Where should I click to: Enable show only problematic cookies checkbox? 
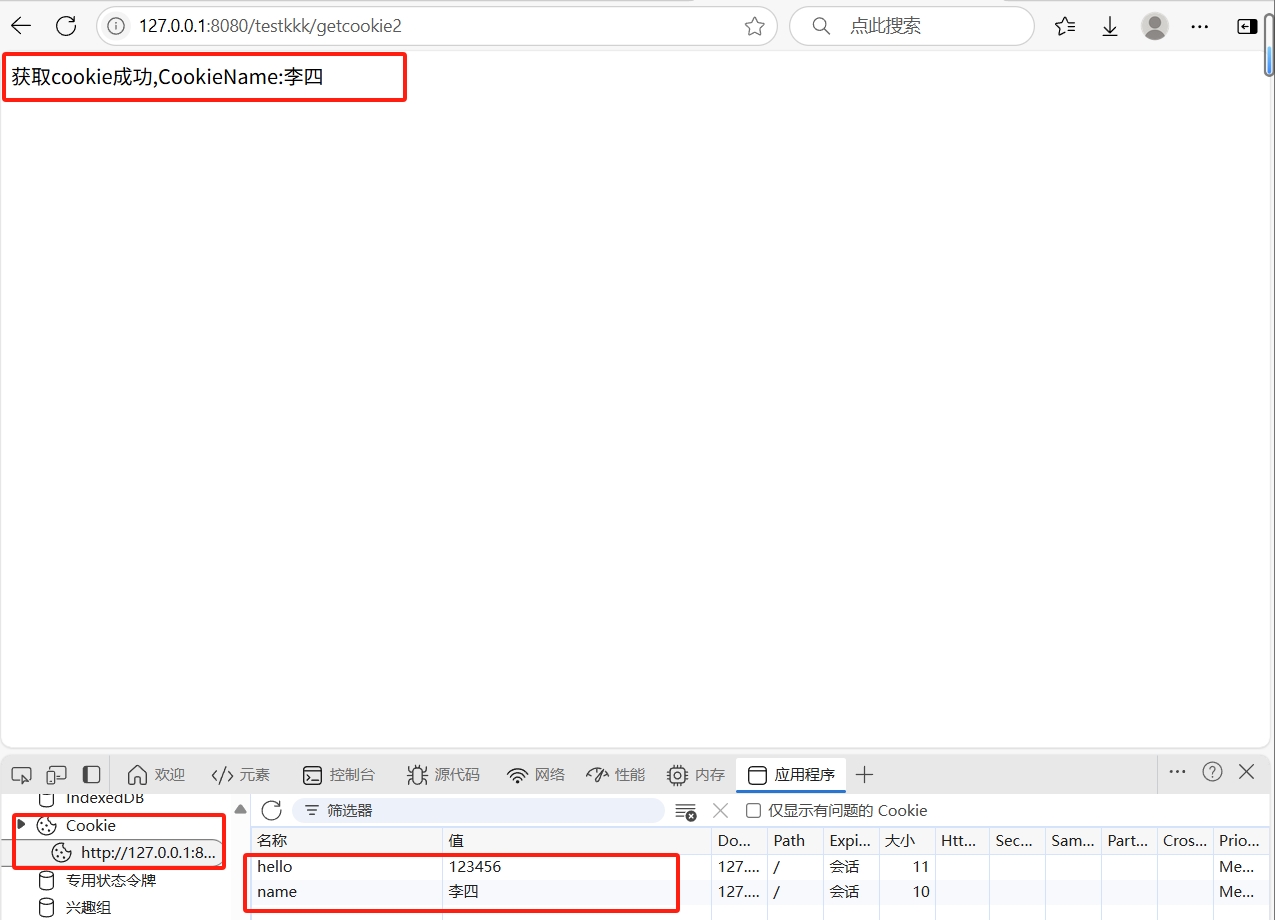tap(754, 810)
